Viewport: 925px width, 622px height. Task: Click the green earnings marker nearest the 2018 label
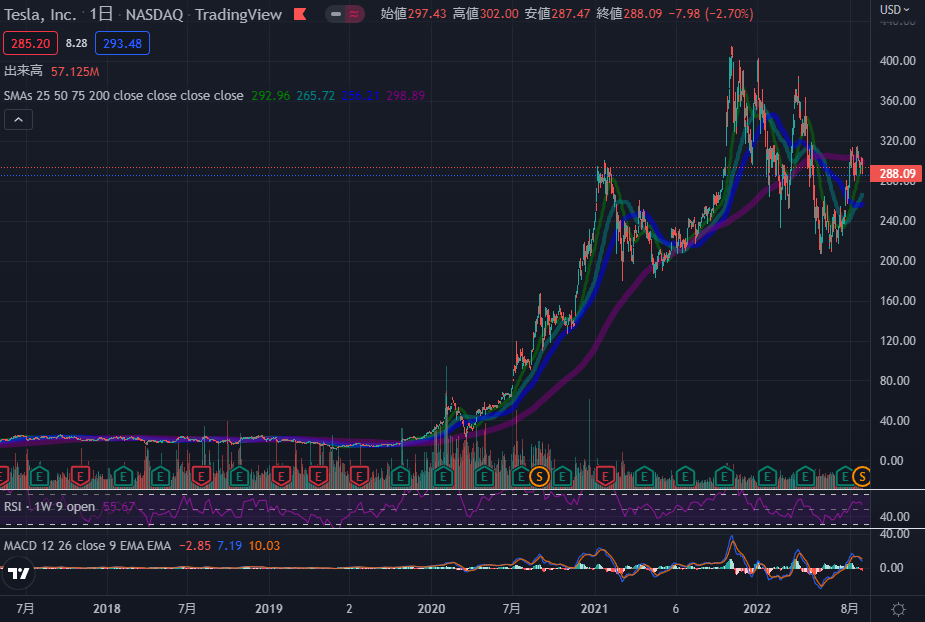123,476
